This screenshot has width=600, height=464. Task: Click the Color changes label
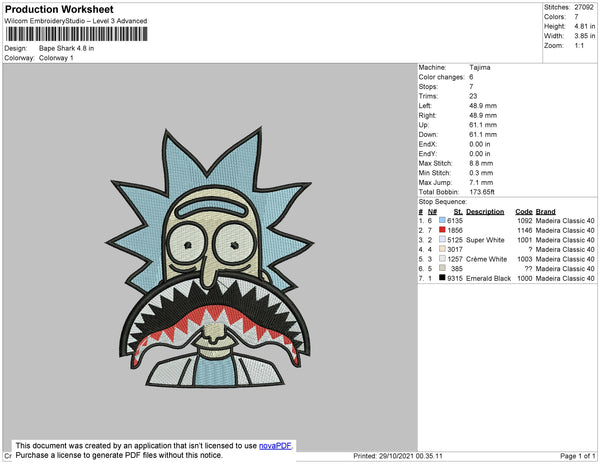[441, 77]
